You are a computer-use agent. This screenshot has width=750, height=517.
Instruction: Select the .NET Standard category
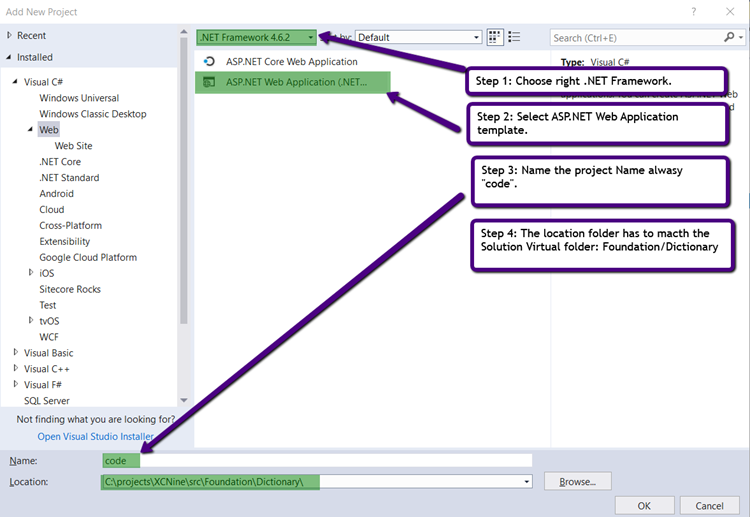click(x=69, y=177)
